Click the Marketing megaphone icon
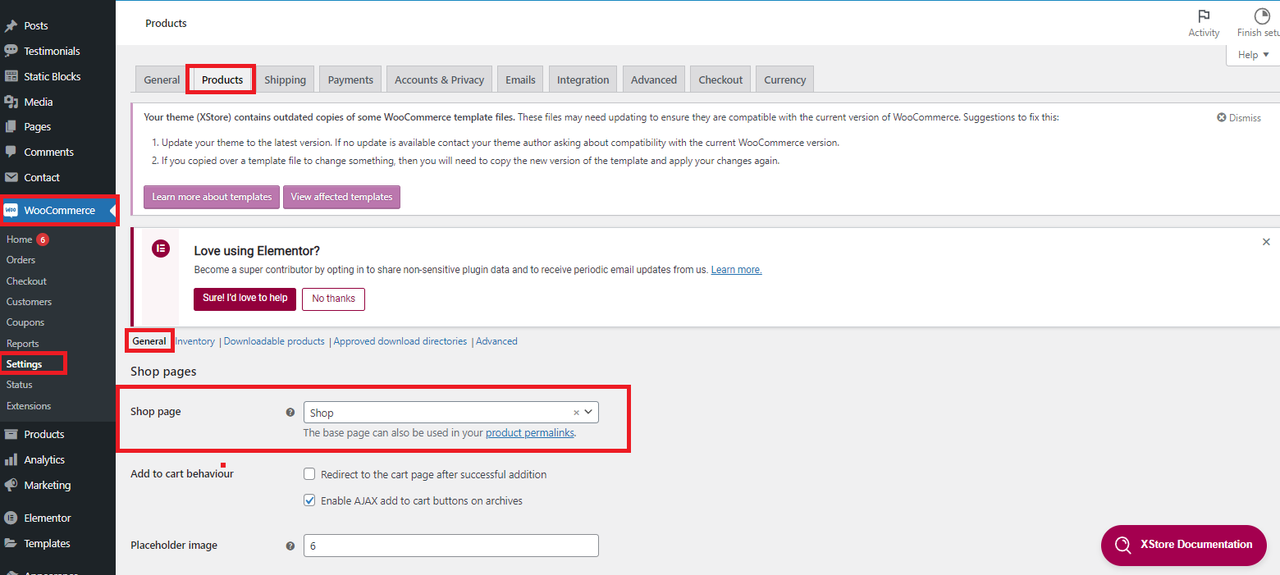Viewport: 1280px width, 575px height. [11, 485]
